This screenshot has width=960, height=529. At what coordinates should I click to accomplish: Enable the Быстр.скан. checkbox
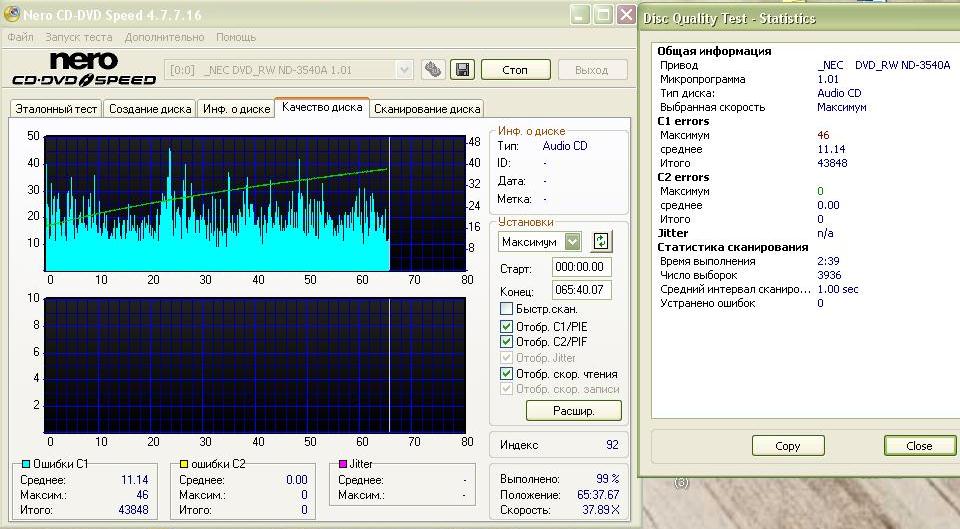point(507,309)
